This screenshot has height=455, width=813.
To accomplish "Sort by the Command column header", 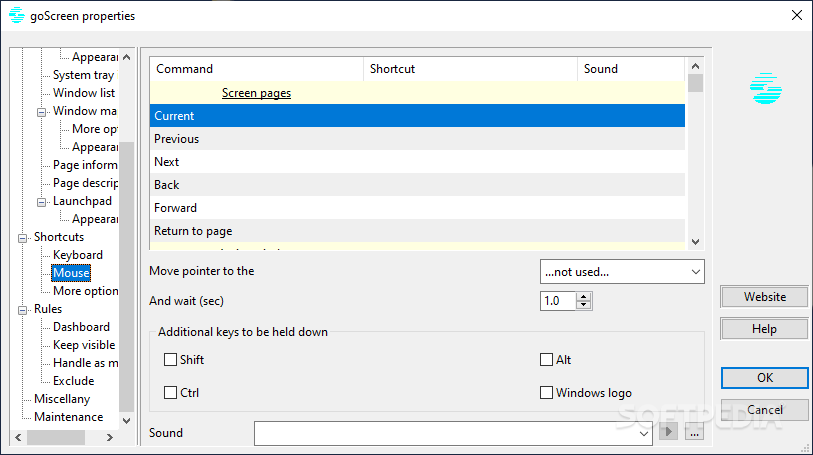I will (257, 69).
